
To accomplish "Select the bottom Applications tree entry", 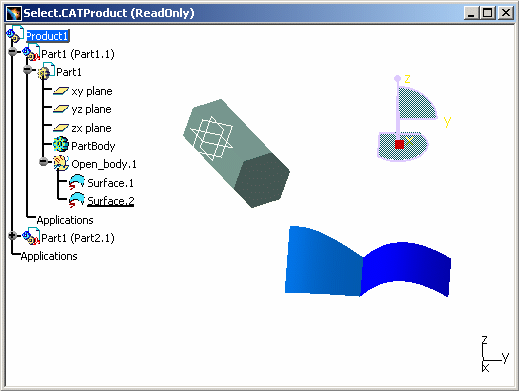I will pos(49,256).
